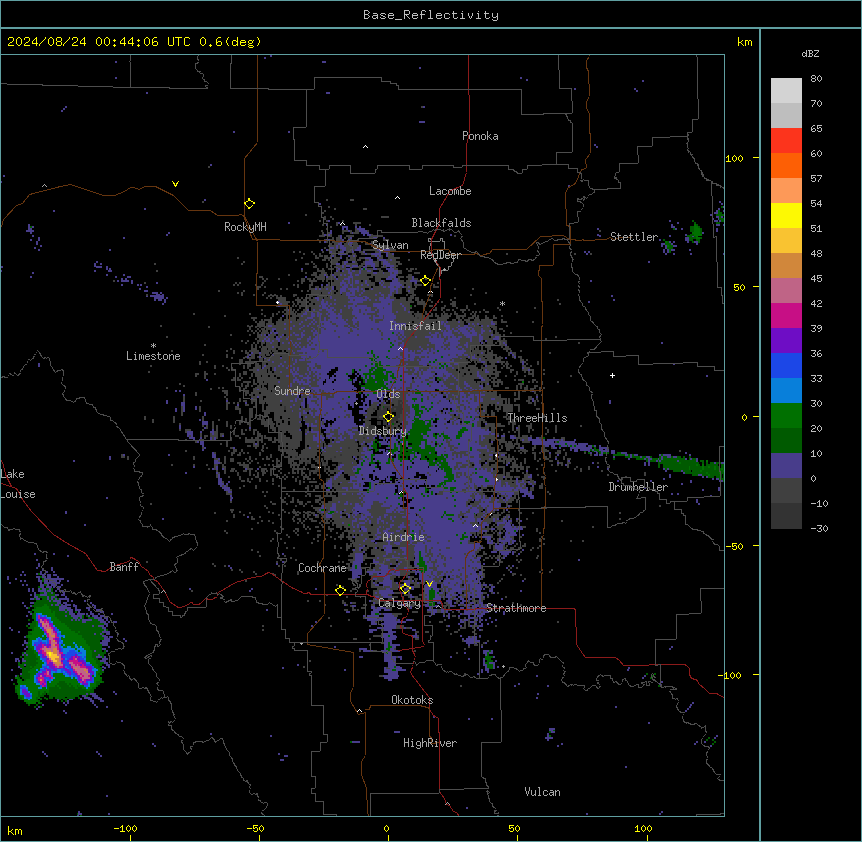862x842 pixels.
Task: Click the green echo patch near Stettler
Action: click(x=695, y=231)
